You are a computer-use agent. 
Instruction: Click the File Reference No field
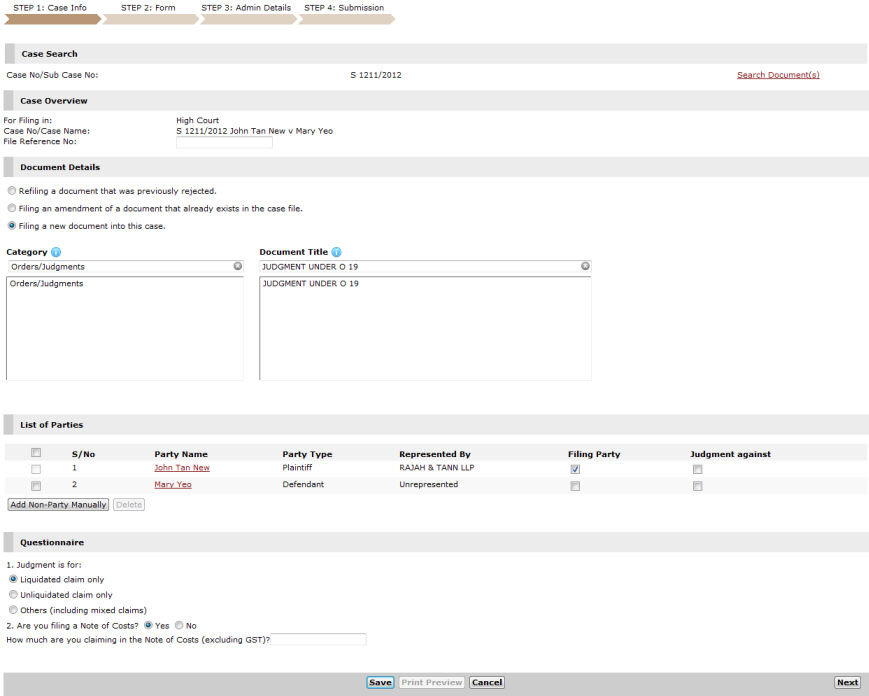click(x=224, y=142)
